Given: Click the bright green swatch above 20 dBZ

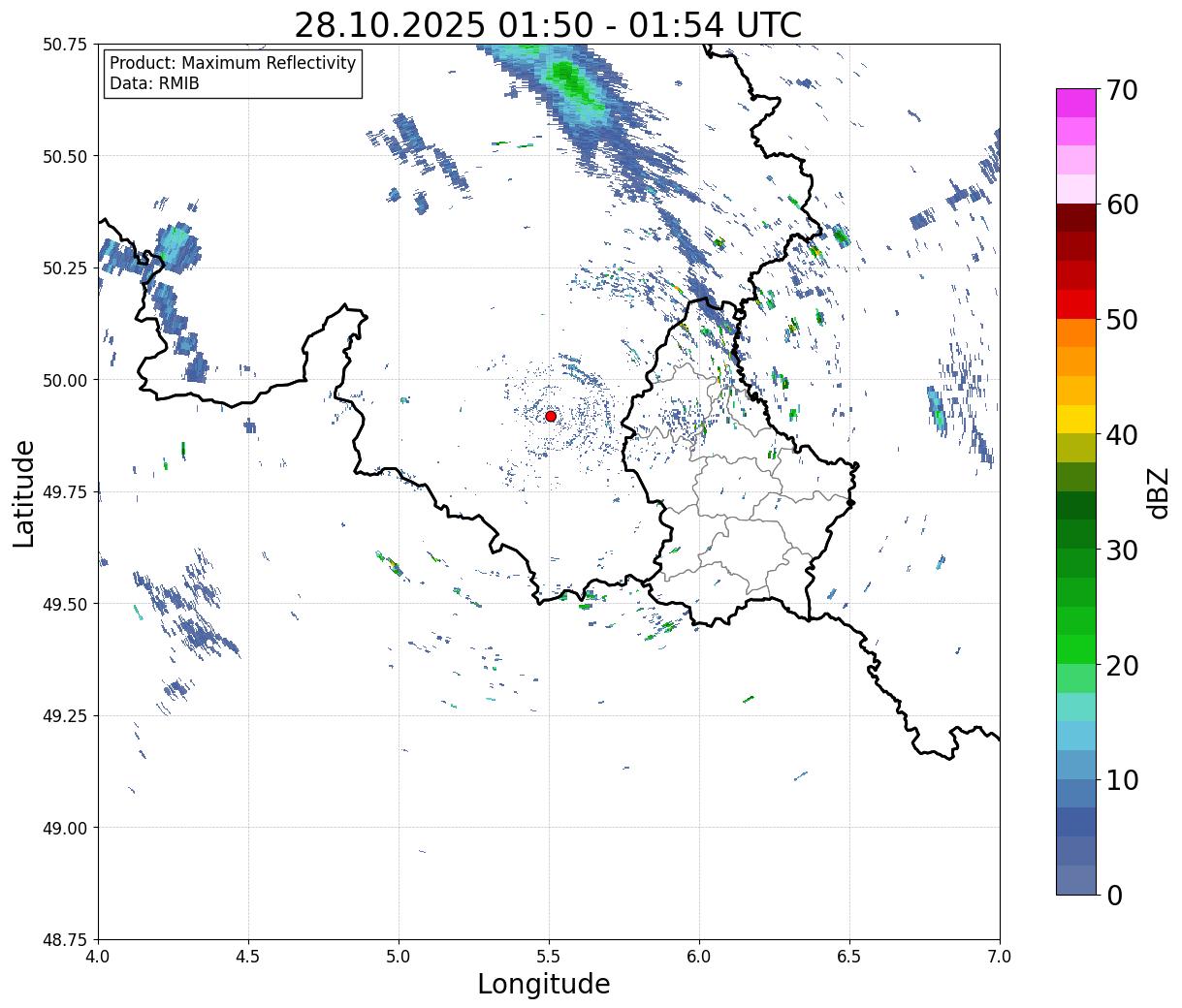Looking at the screenshot, I should (1076, 648).
